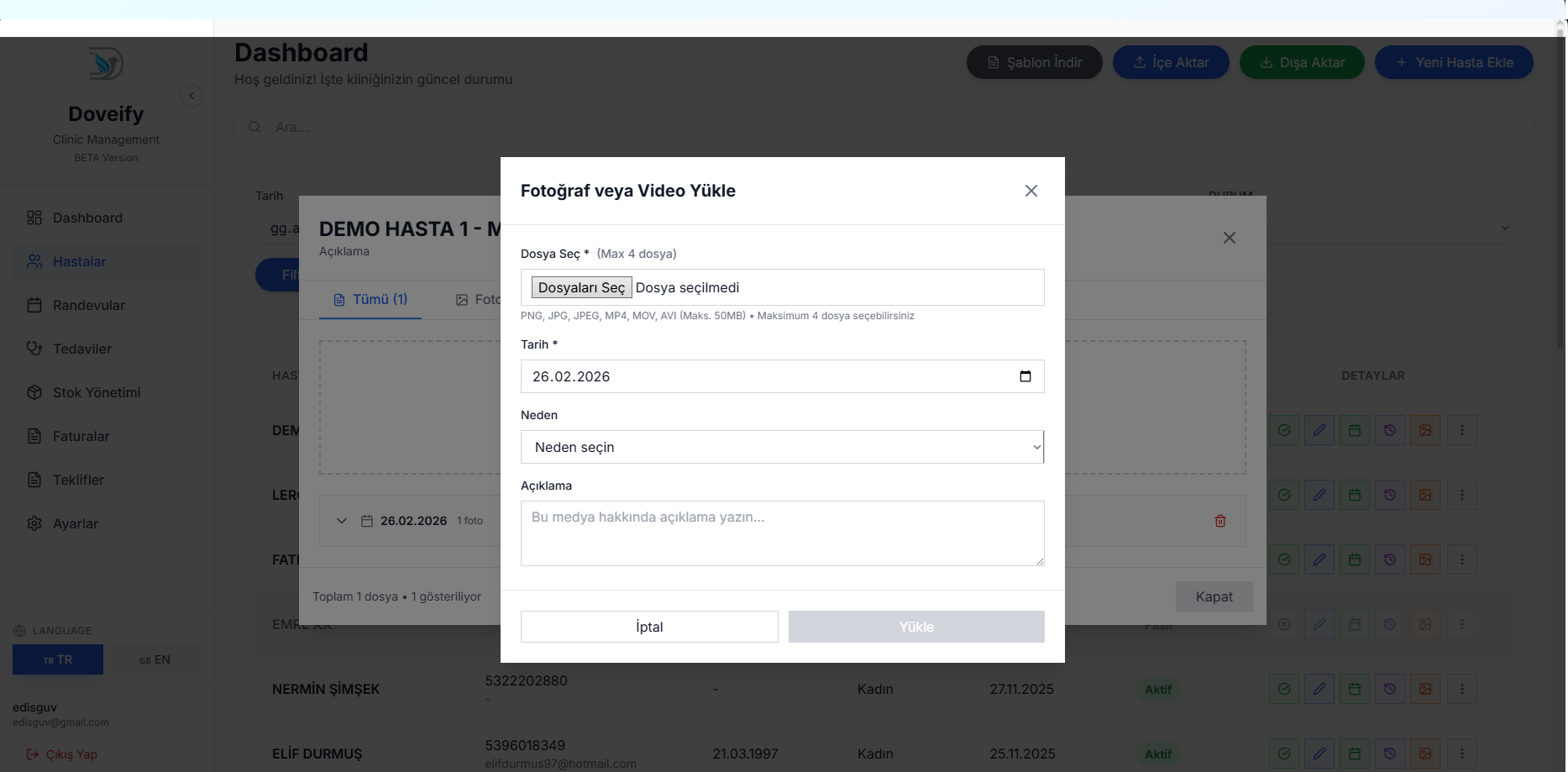The image size is (1568, 772).
Task: Switch language to TR
Action: click(58, 659)
